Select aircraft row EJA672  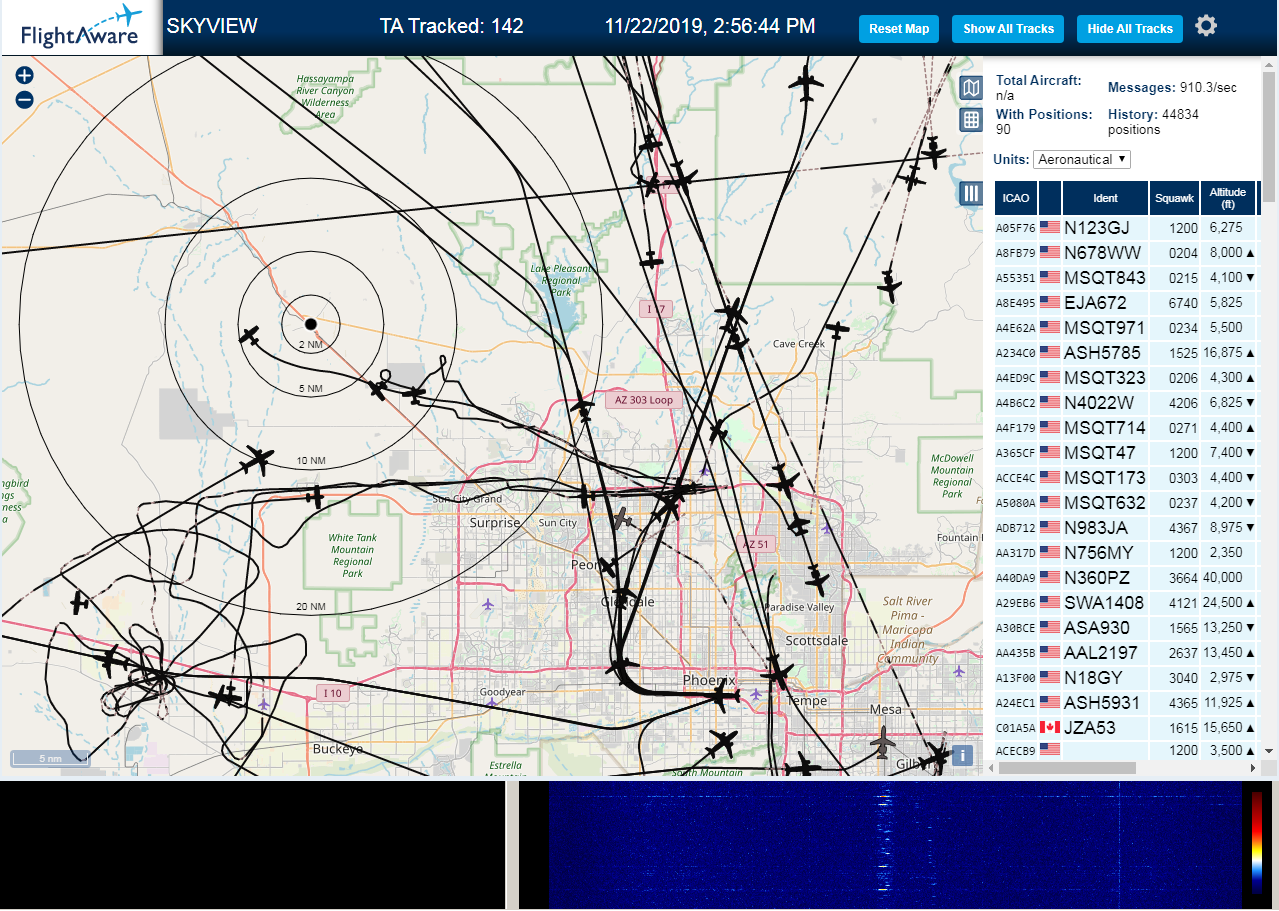[1127, 302]
